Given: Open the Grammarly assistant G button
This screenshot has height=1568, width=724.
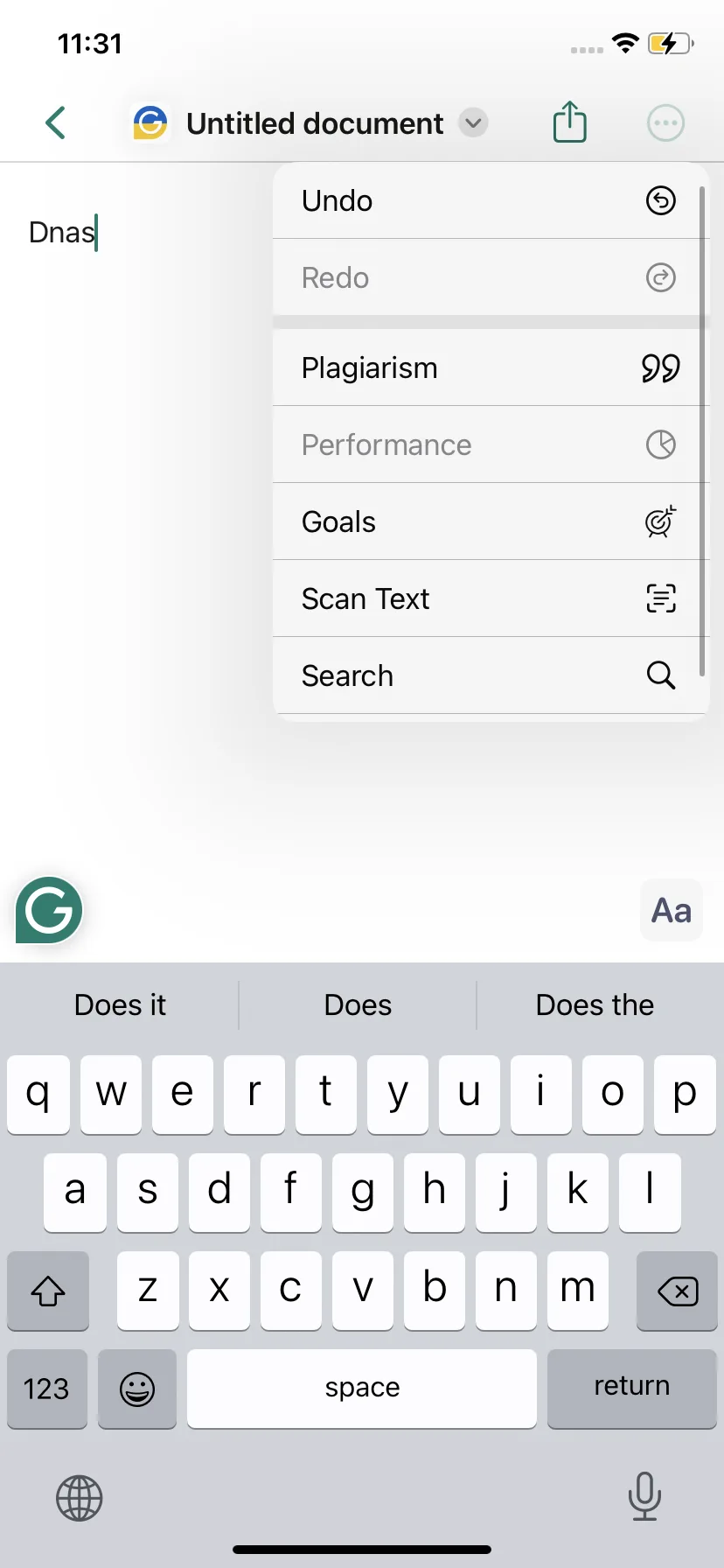Looking at the screenshot, I should pyautogui.click(x=49, y=910).
